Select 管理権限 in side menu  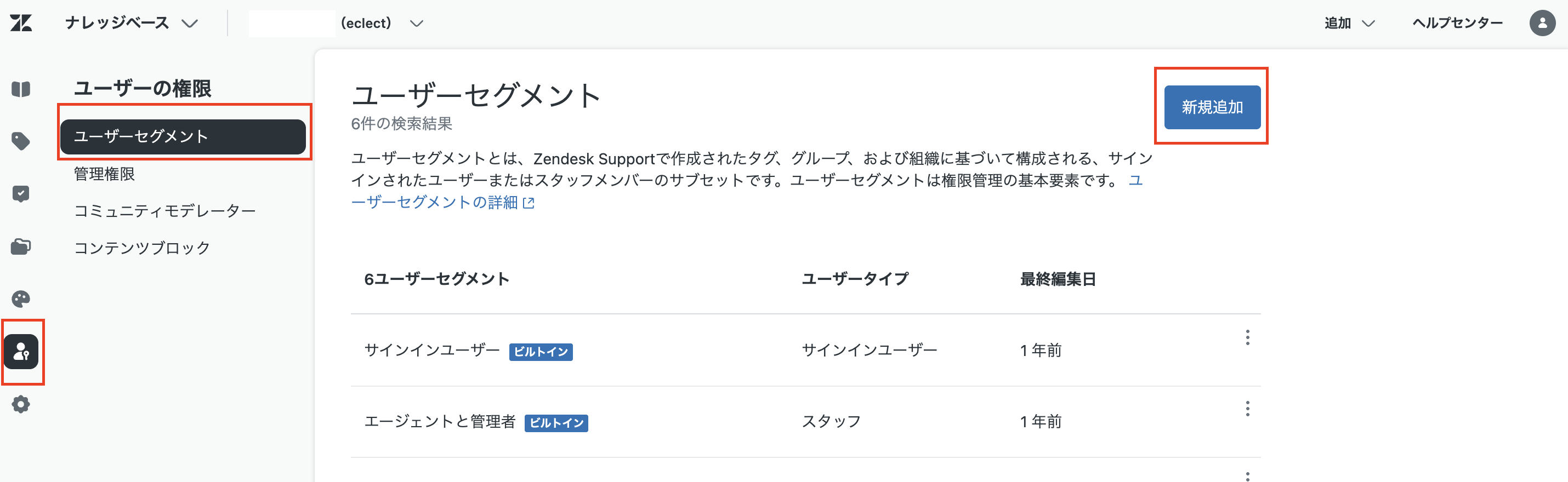coord(104,174)
